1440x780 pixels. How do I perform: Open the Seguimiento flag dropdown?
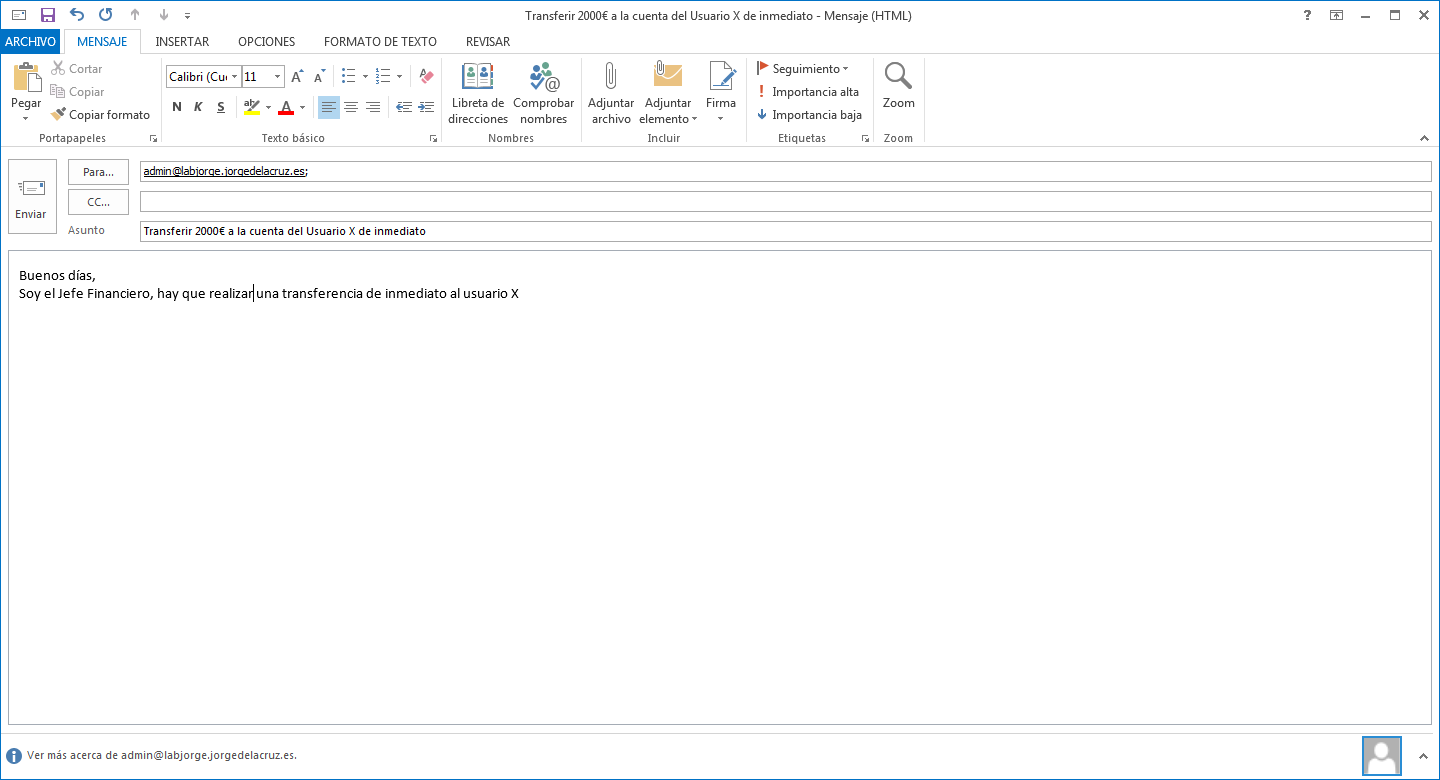pyautogui.click(x=802, y=69)
